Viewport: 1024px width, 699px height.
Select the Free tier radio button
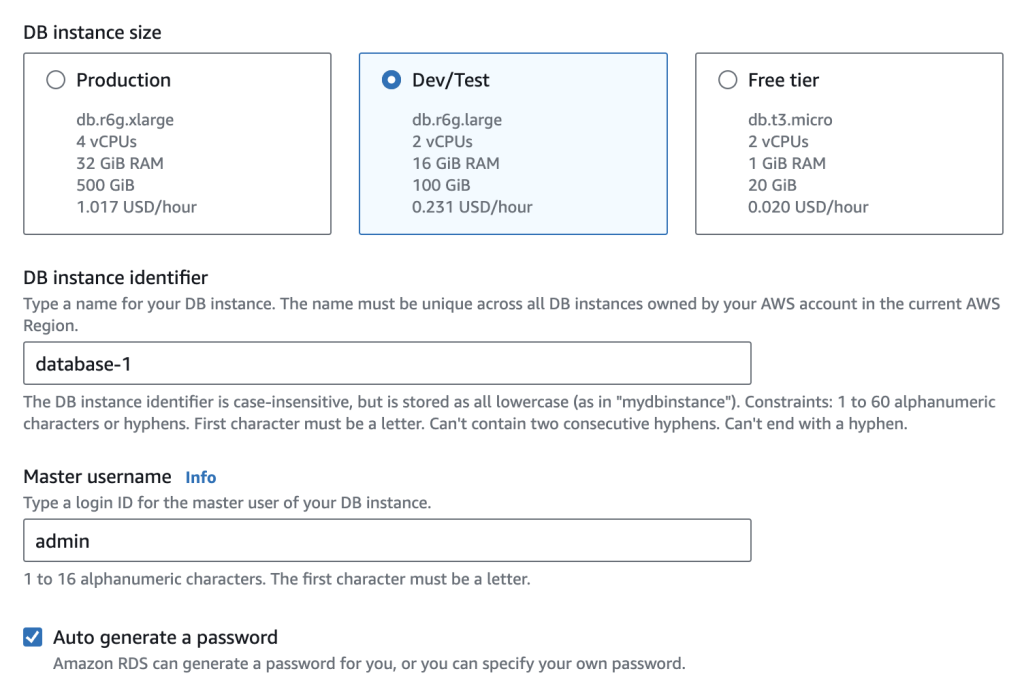[x=729, y=80]
